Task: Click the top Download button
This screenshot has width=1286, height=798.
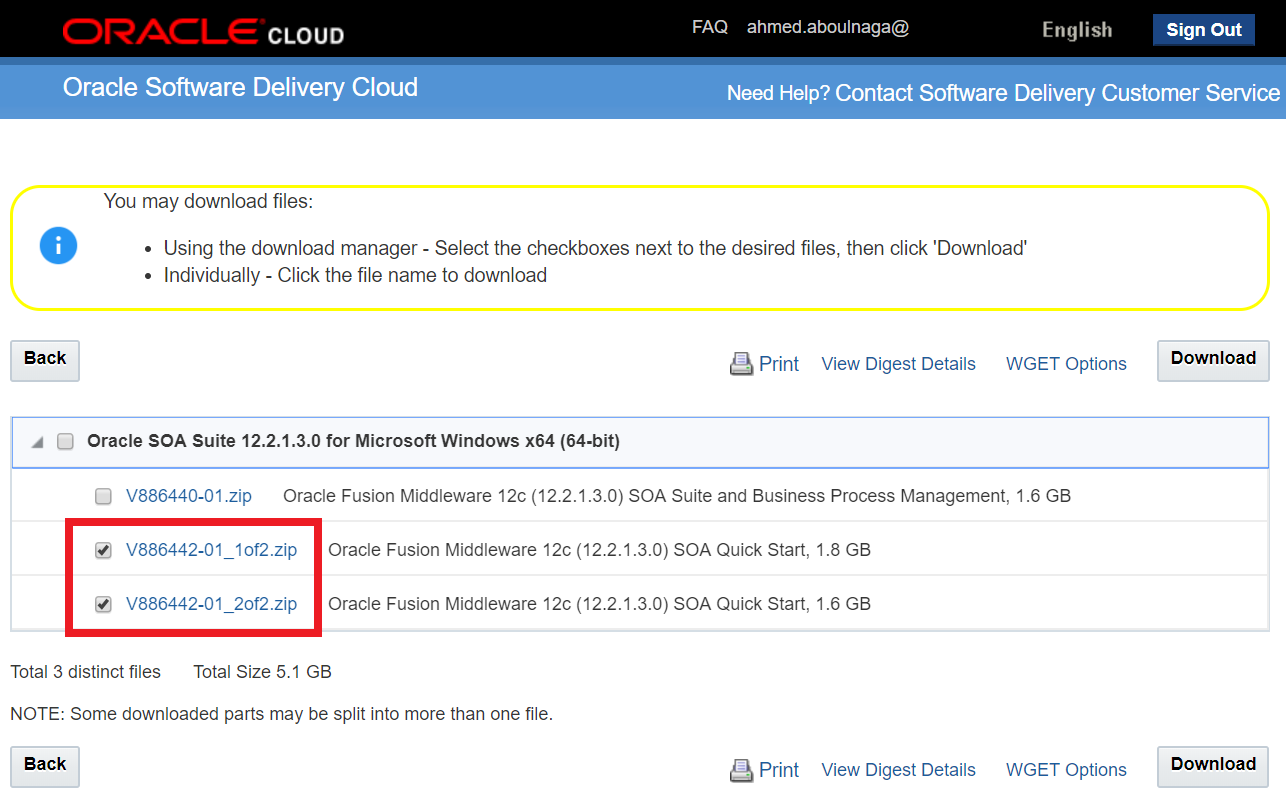Action: click(1212, 359)
